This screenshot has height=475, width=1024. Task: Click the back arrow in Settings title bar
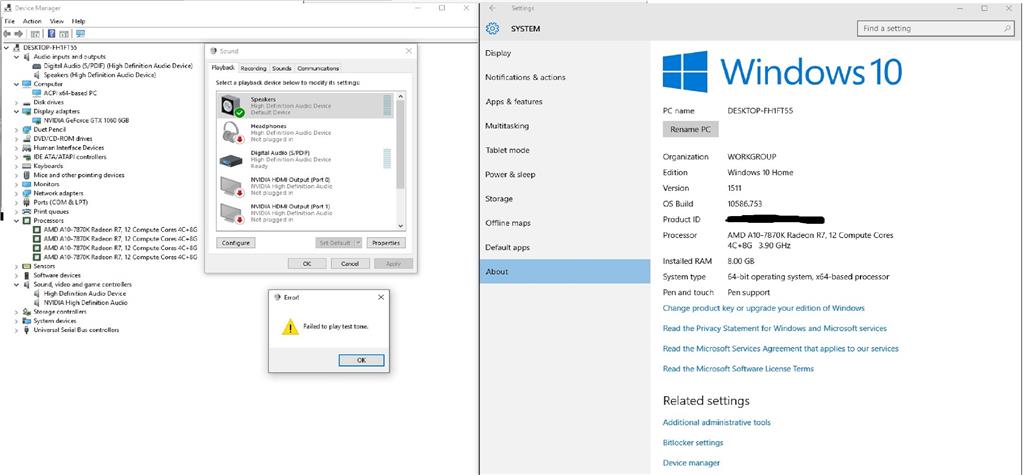(492, 8)
